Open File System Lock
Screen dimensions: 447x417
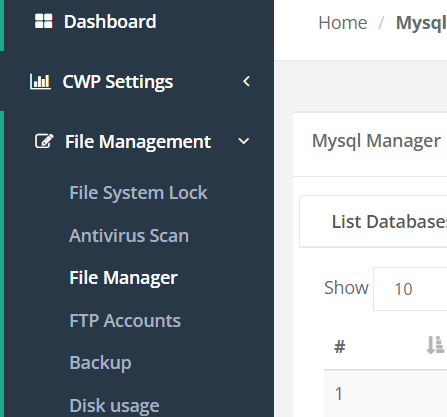138,193
